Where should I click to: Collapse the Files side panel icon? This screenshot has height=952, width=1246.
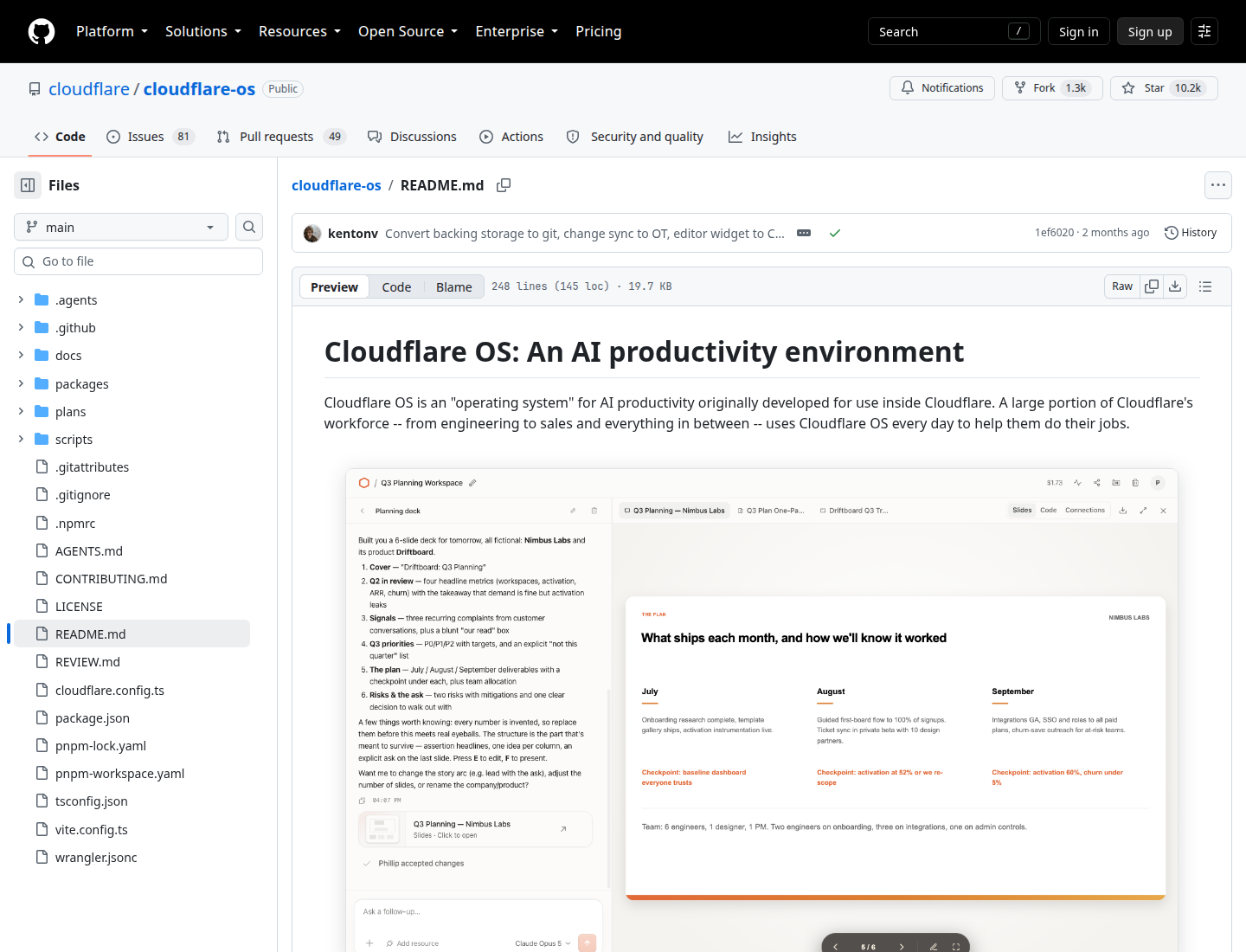click(28, 185)
